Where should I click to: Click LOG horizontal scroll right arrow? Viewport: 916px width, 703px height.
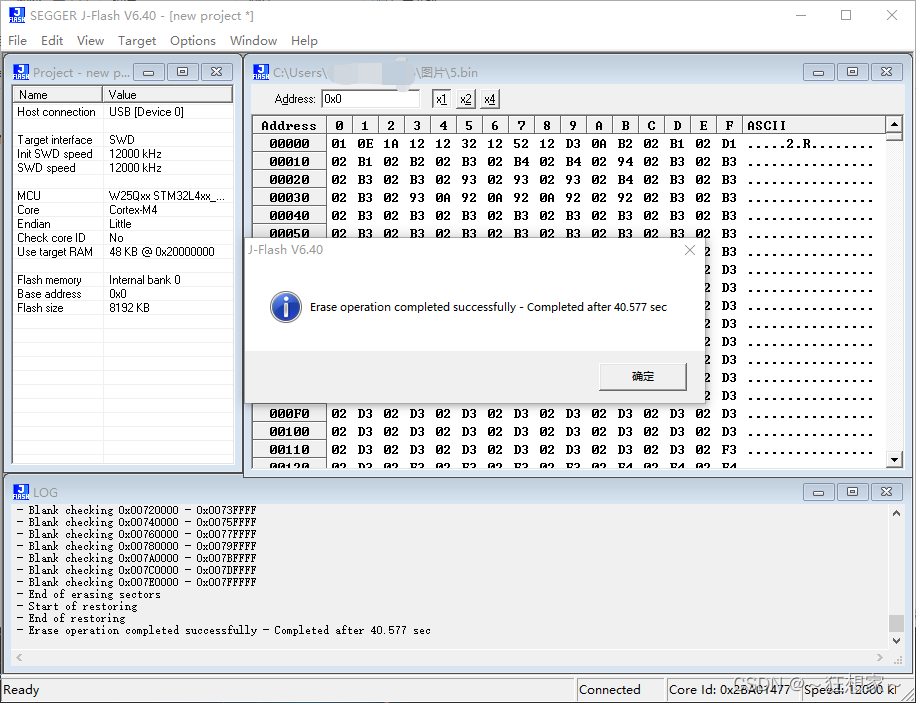coord(880,657)
